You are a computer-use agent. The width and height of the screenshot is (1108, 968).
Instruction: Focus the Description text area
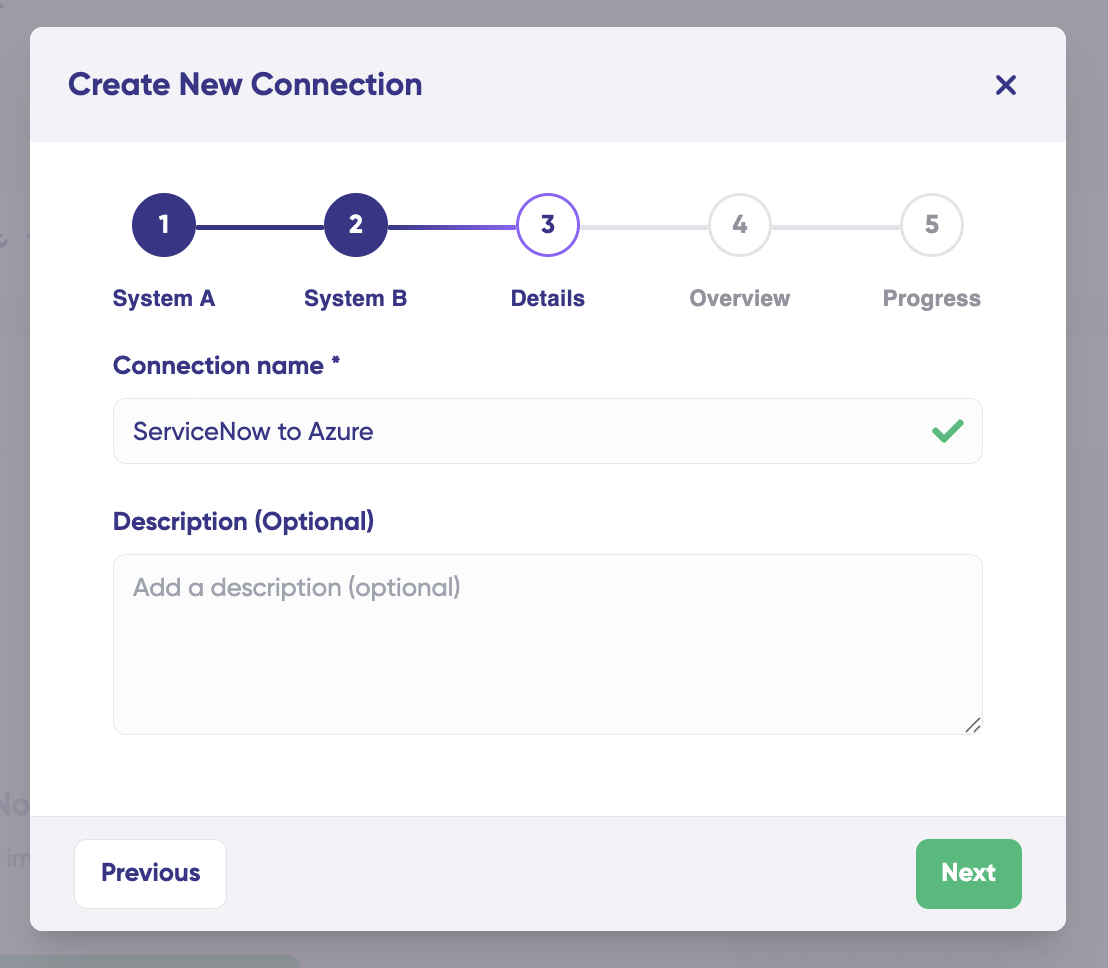click(x=547, y=644)
